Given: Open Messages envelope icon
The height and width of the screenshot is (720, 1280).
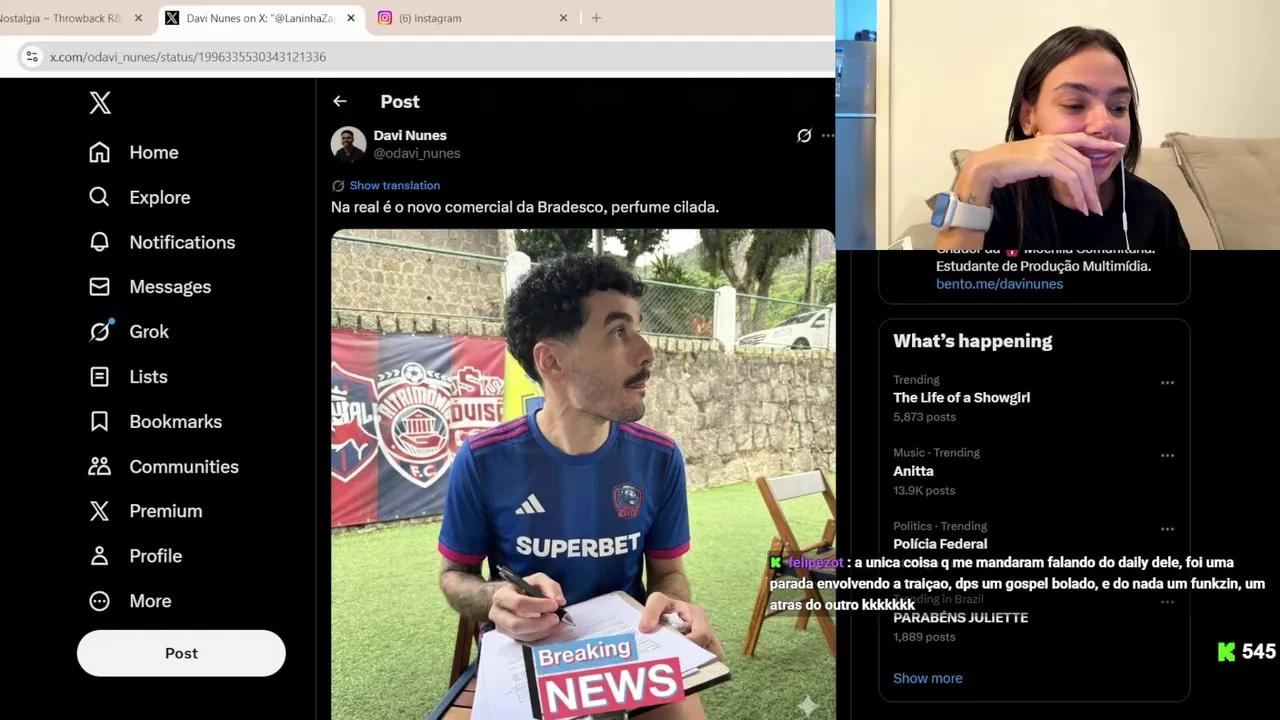Looking at the screenshot, I should pos(99,287).
